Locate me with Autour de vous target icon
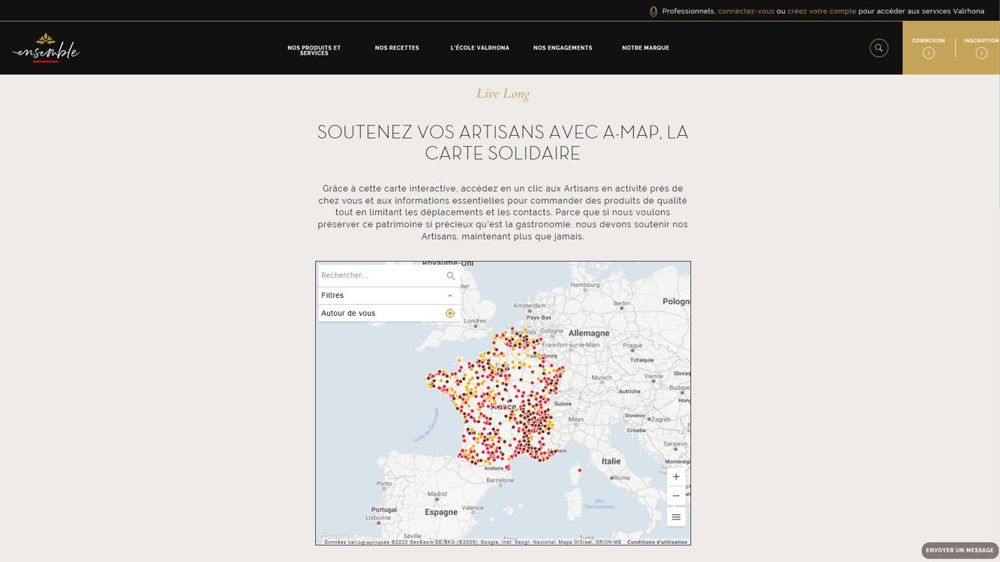 coord(450,313)
